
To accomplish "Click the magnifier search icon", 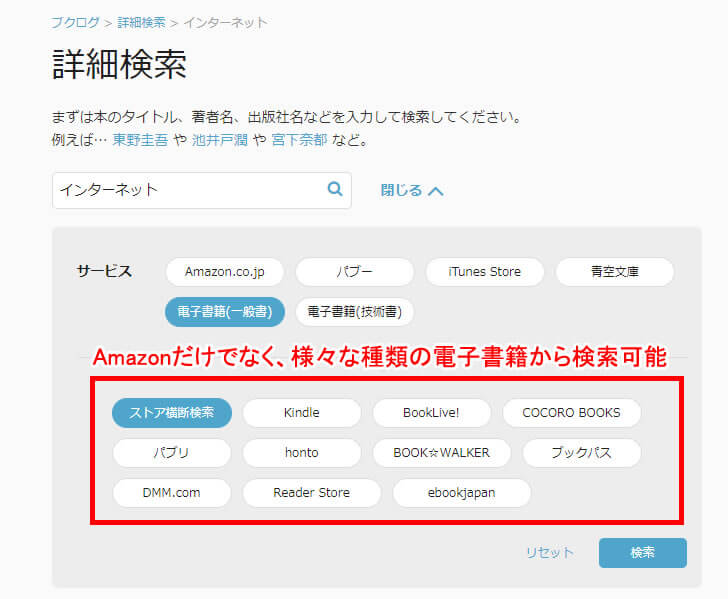I will pyautogui.click(x=335, y=189).
